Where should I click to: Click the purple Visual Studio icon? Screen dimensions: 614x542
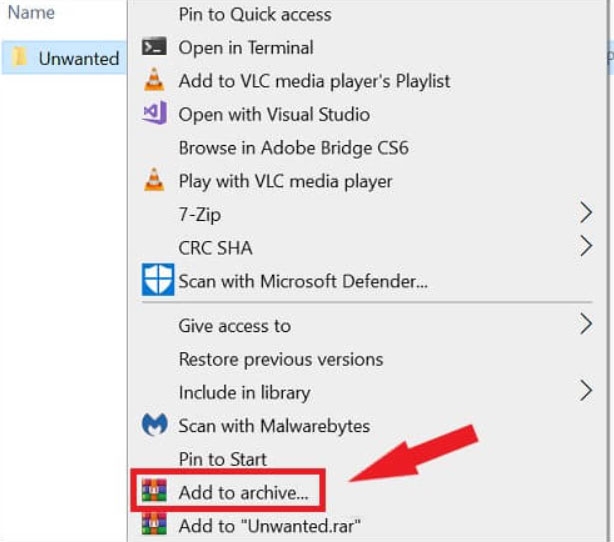pos(154,113)
